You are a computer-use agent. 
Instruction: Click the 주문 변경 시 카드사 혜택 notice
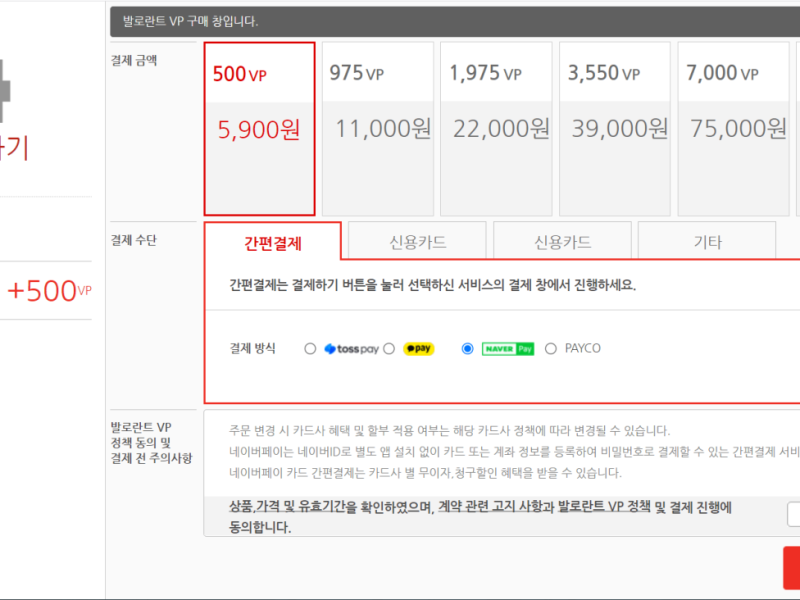click(x=449, y=431)
